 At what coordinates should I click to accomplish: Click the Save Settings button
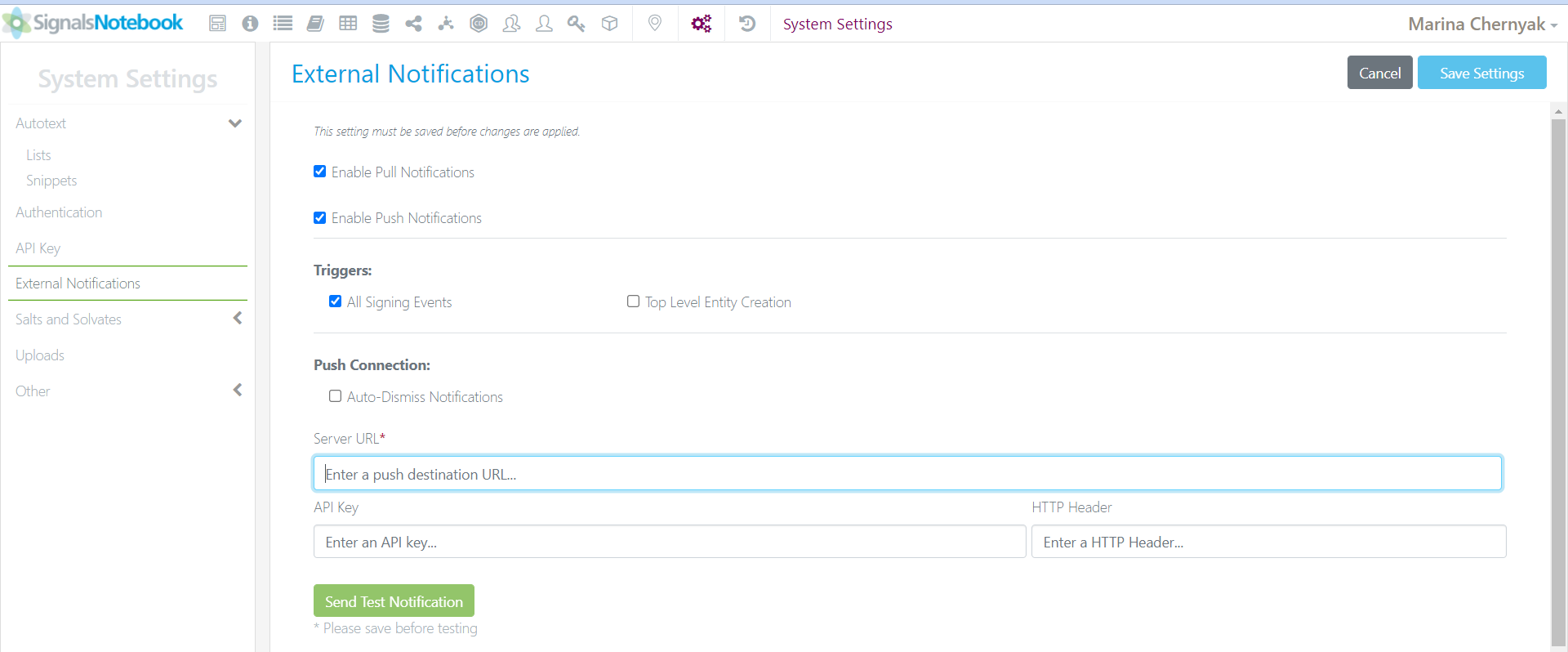click(x=1481, y=73)
